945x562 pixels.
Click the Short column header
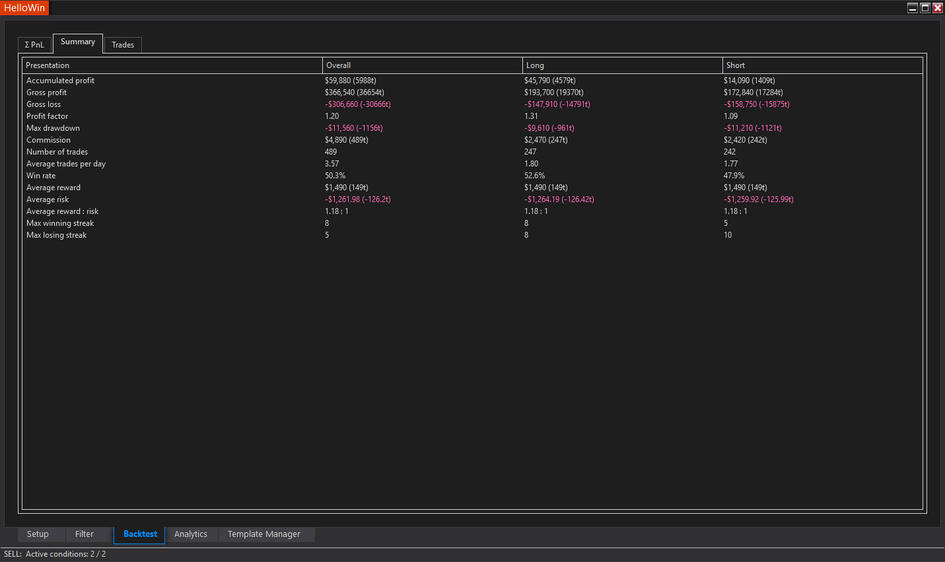[735, 66]
